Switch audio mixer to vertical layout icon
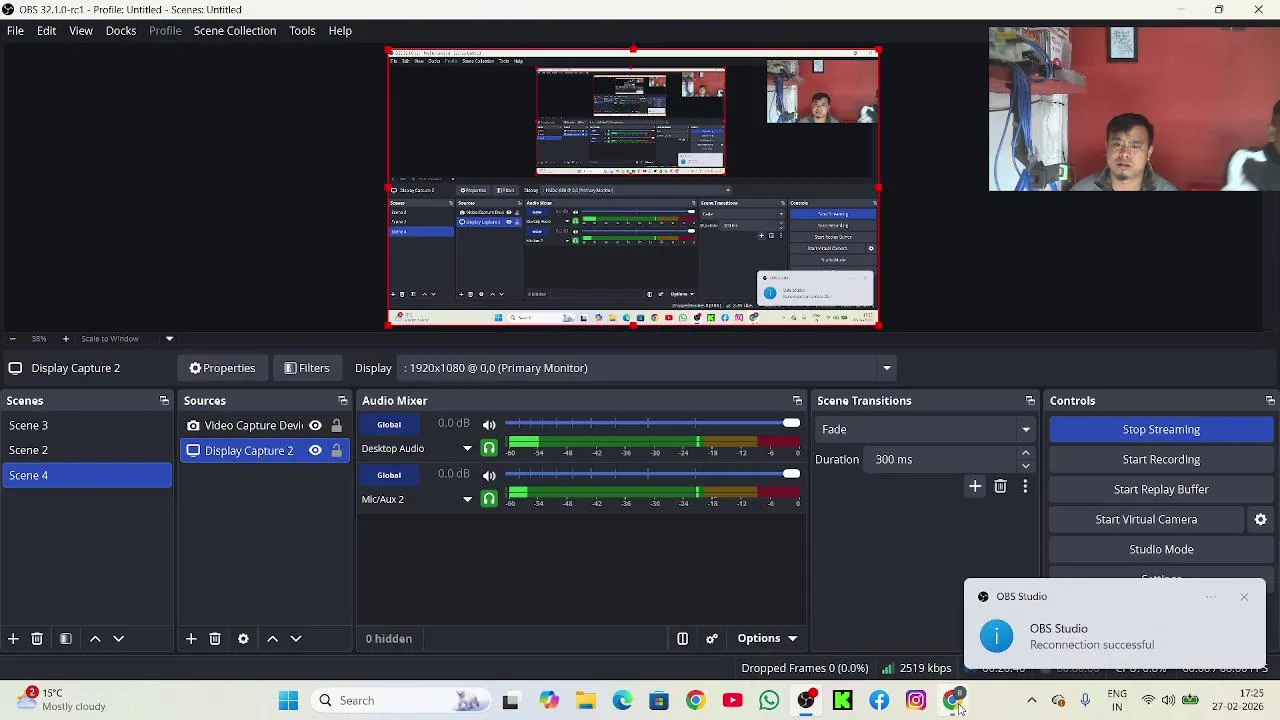This screenshot has width=1280, height=720. [x=682, y=638]
